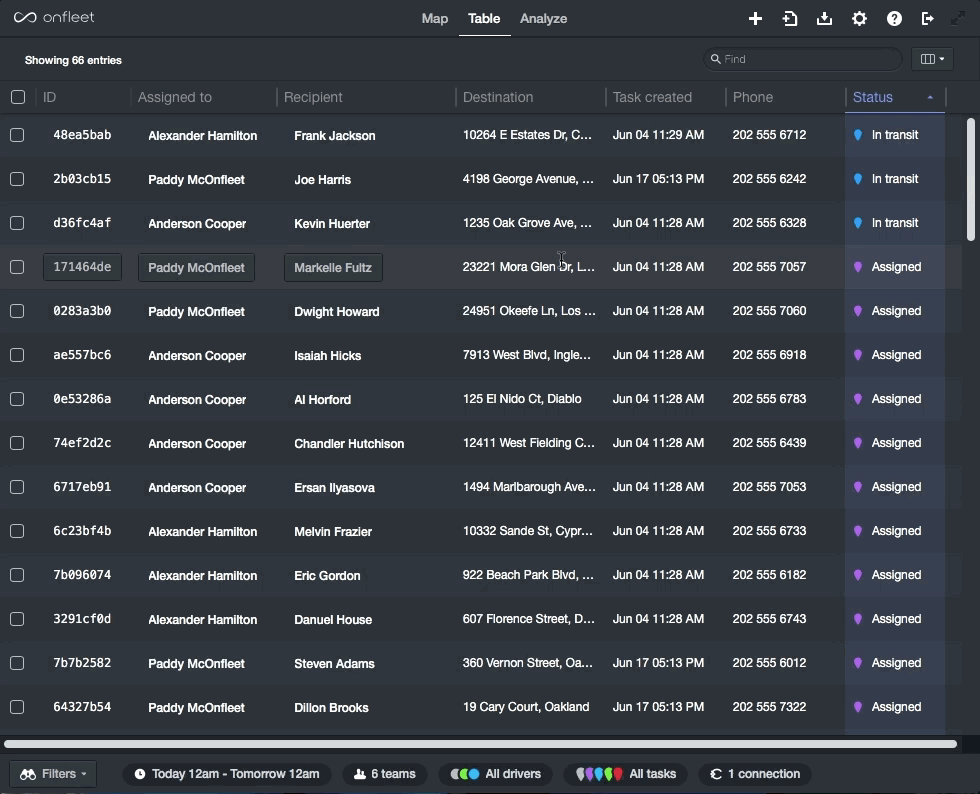Click Assigned pin for Dwight Howard
The height and width of the screenshot is (794, 980).
pos(858,311)
